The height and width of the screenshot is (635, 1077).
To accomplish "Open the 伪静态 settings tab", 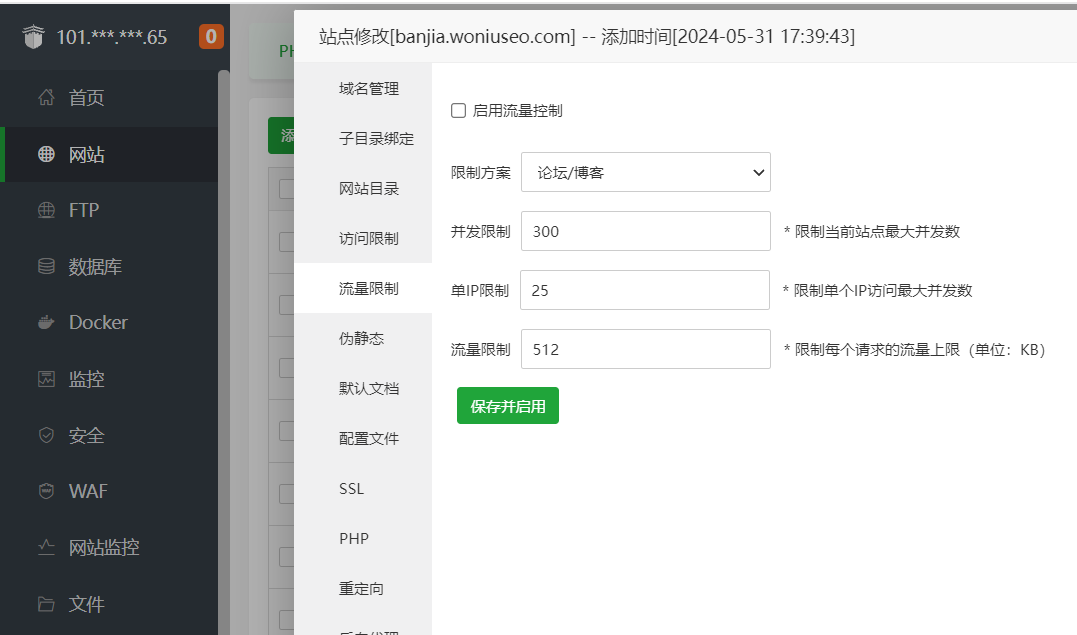I will click(x=361, y=339).
